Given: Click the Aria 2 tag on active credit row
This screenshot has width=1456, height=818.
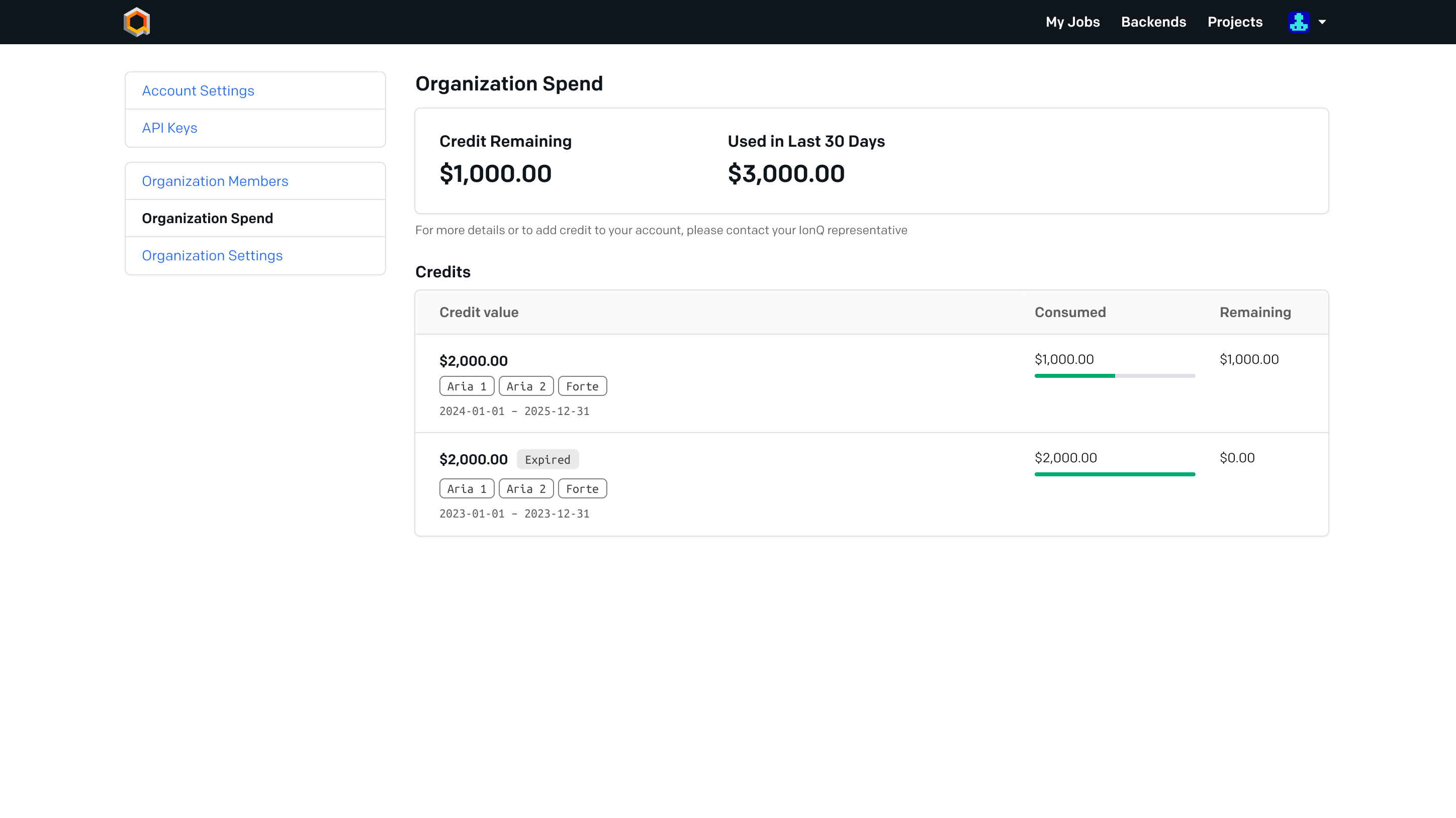Looking at the screenshot, I should click(527, 386).
